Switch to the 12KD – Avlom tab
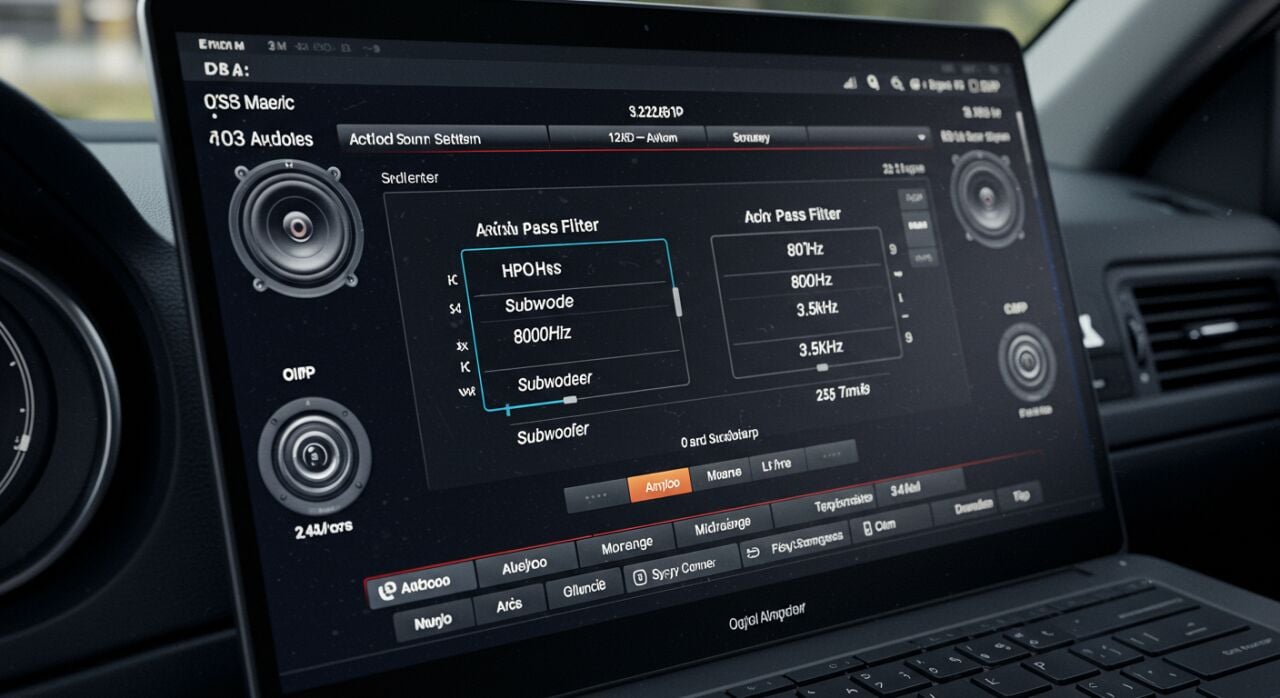The image size is (1280, 698). tap(627, 138)
